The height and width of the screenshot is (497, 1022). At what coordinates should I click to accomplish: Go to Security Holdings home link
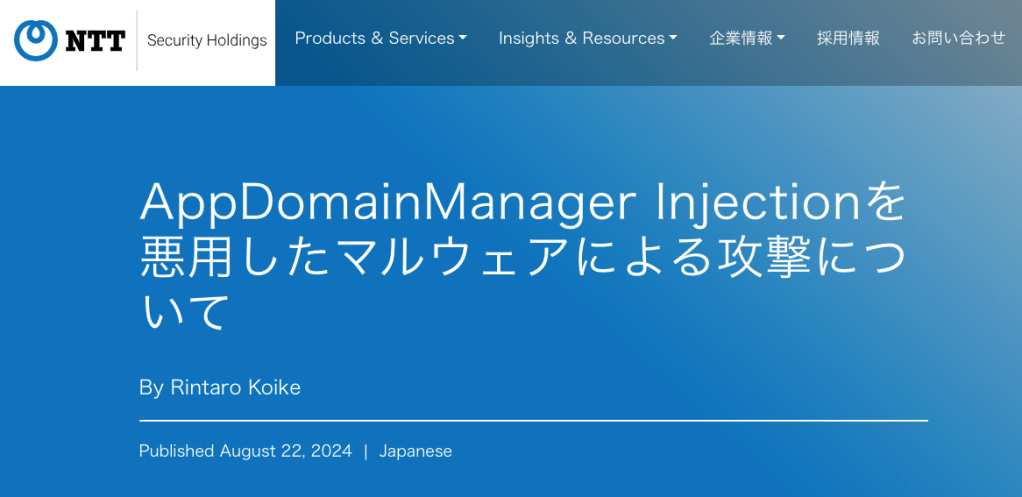click(207, 41)
